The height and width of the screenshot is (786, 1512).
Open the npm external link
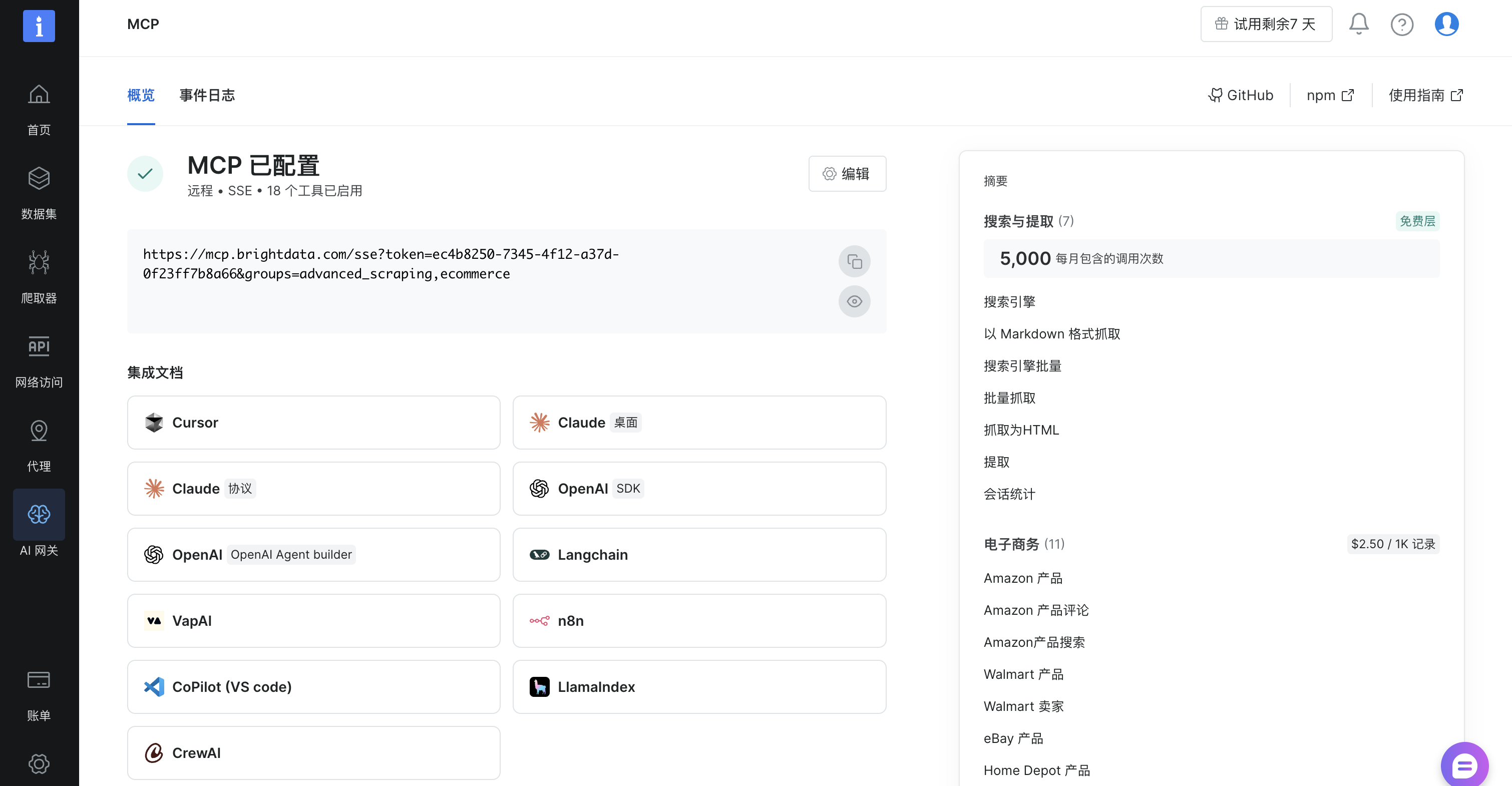[1330, 95]
